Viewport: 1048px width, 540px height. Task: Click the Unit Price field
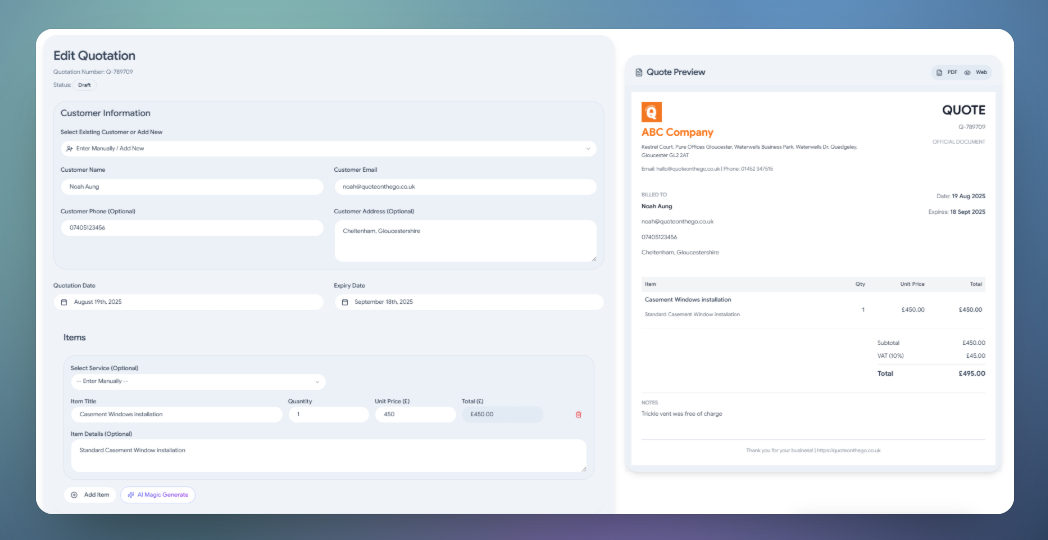pyautogui.click(x=415, y=414)
